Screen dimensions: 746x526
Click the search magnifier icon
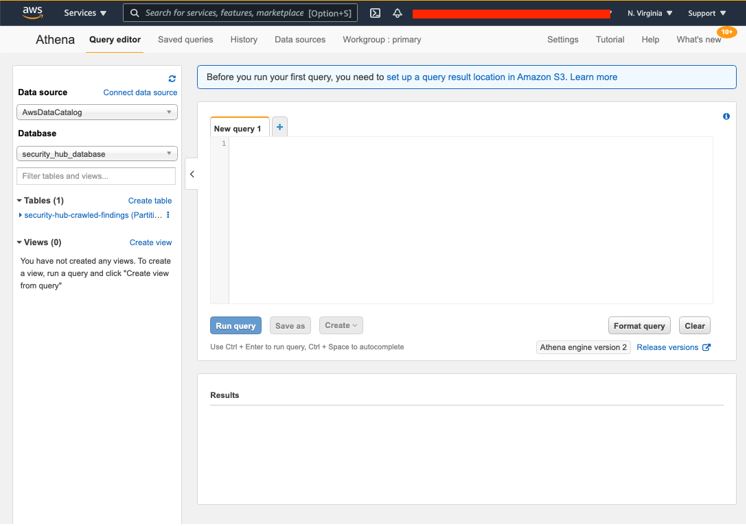tap(135, 13)
